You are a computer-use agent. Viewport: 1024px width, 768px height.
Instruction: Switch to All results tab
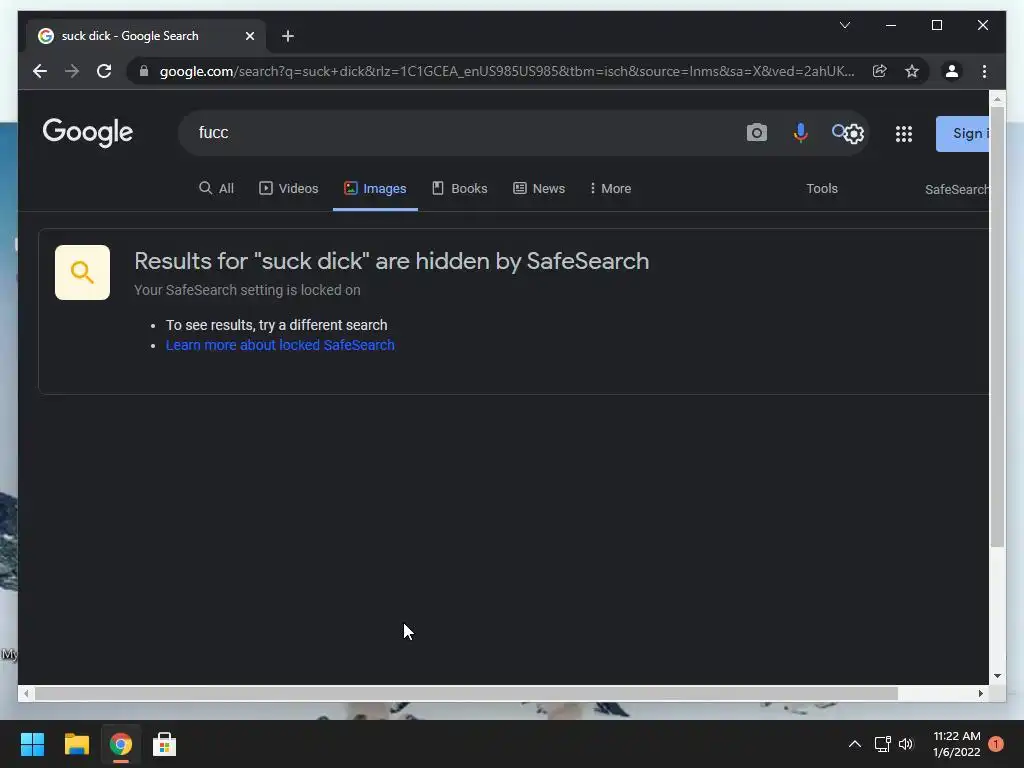[x=216, y=188]
